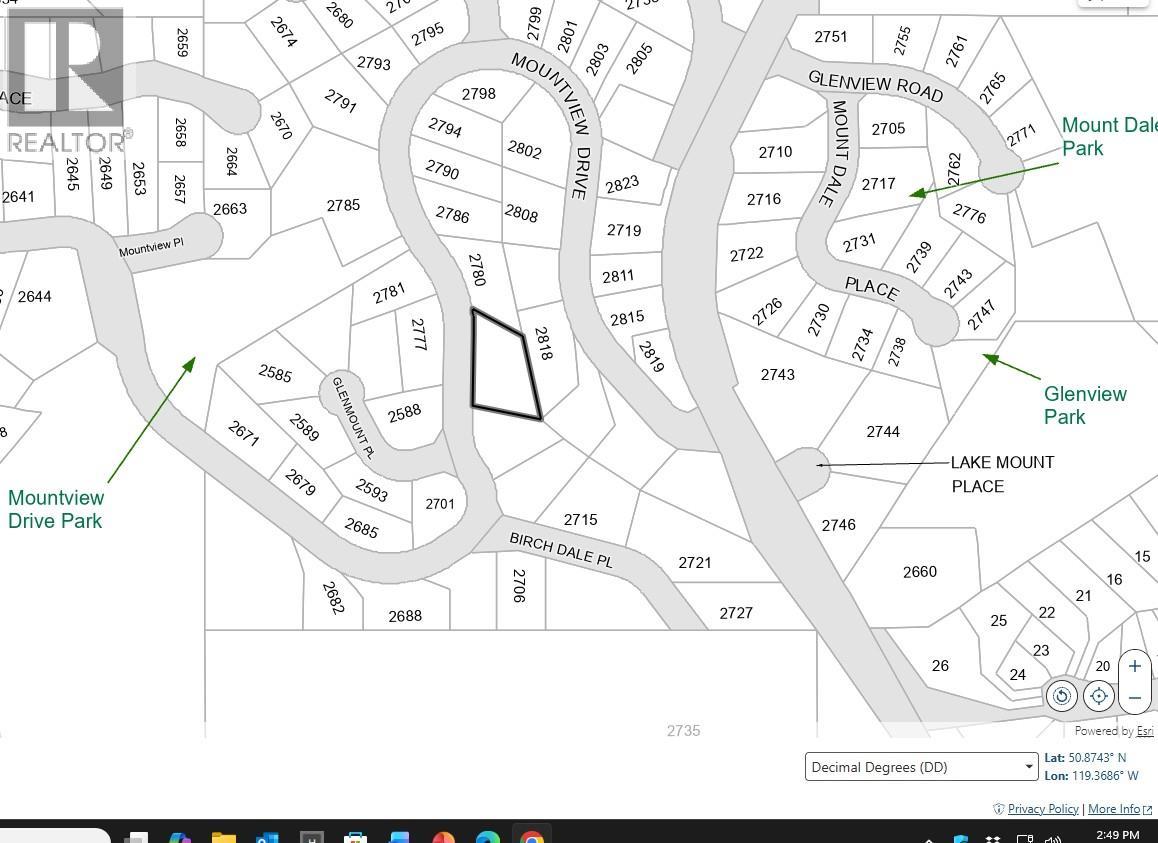
Task: Click parcel number 2593
Action: (371, 490)
